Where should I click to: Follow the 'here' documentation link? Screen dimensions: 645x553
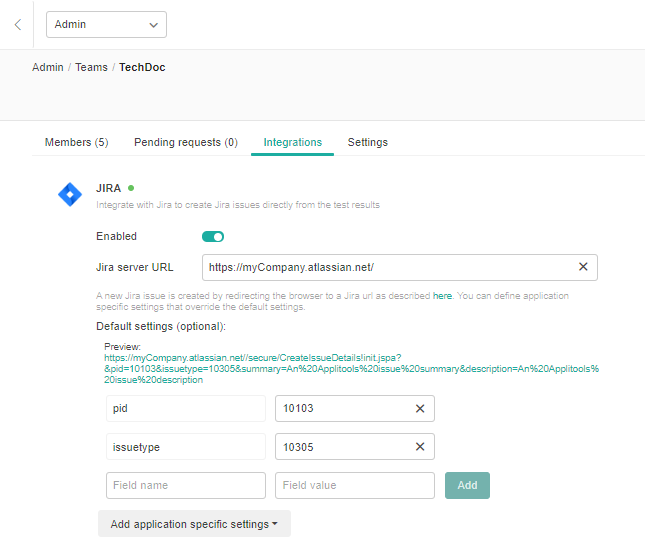[x=442, y=296]
